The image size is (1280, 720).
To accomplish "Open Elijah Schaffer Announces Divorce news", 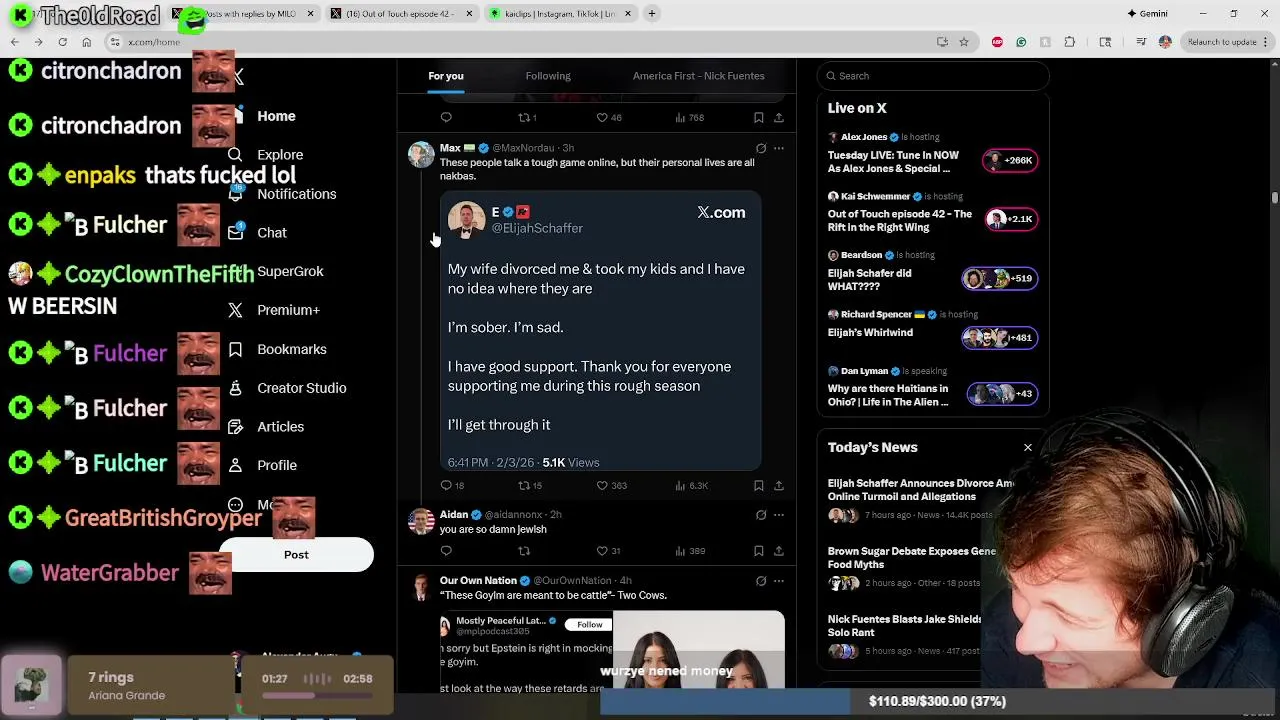I will click(920, 500).
